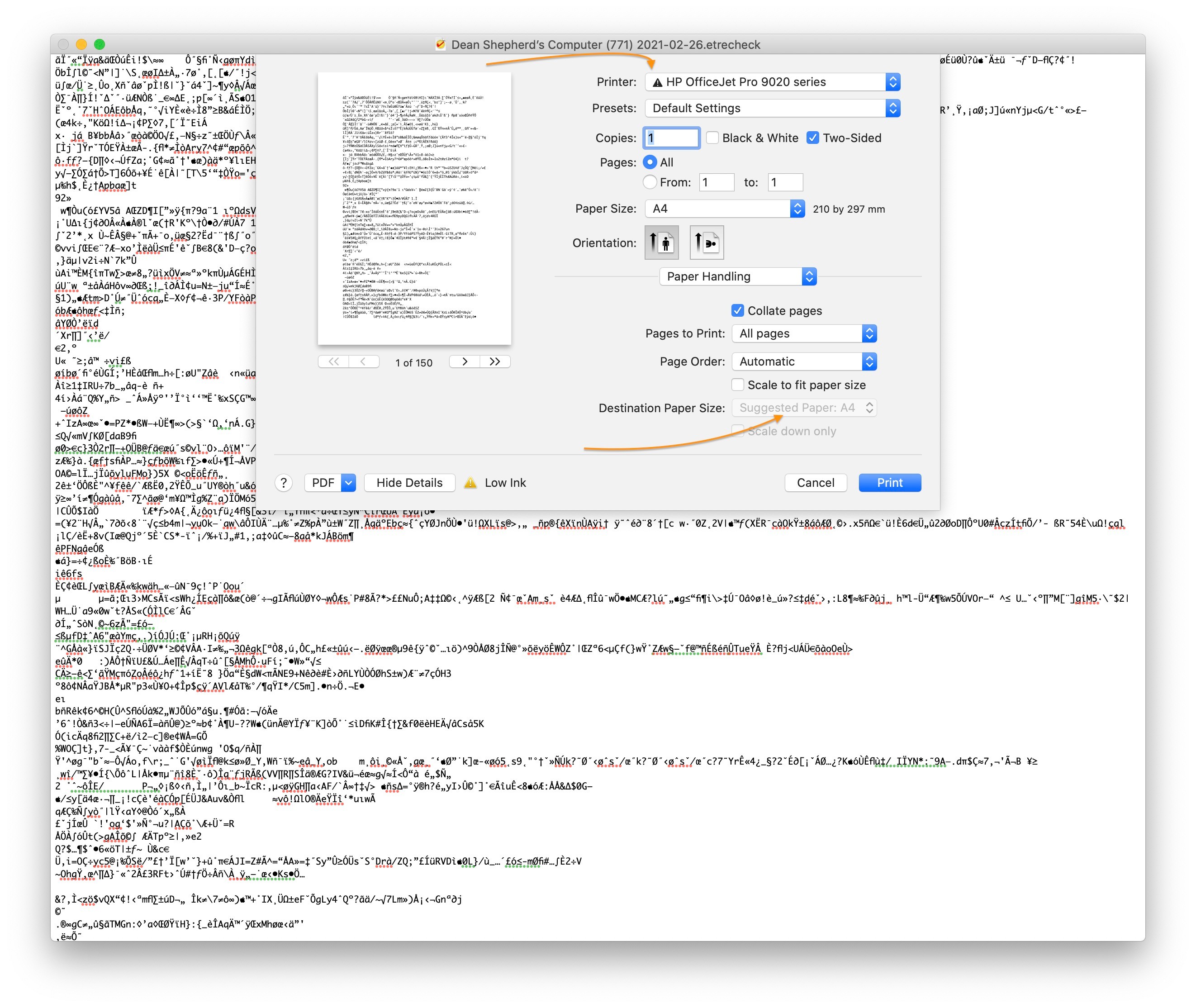Select landscape orientation icon
The height and width of the screenshot is (1008, 1196).
click(x=706, y=243)
